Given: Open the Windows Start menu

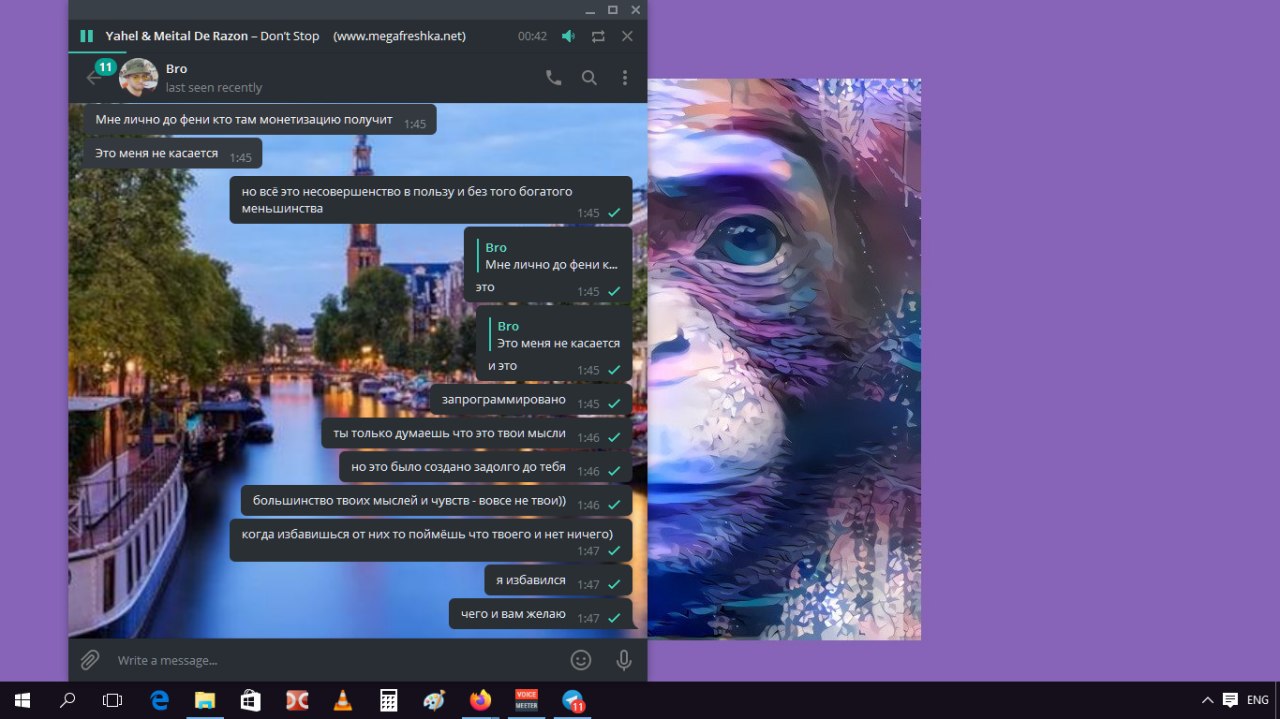Looking at the screenshot, I should (22, 700).
